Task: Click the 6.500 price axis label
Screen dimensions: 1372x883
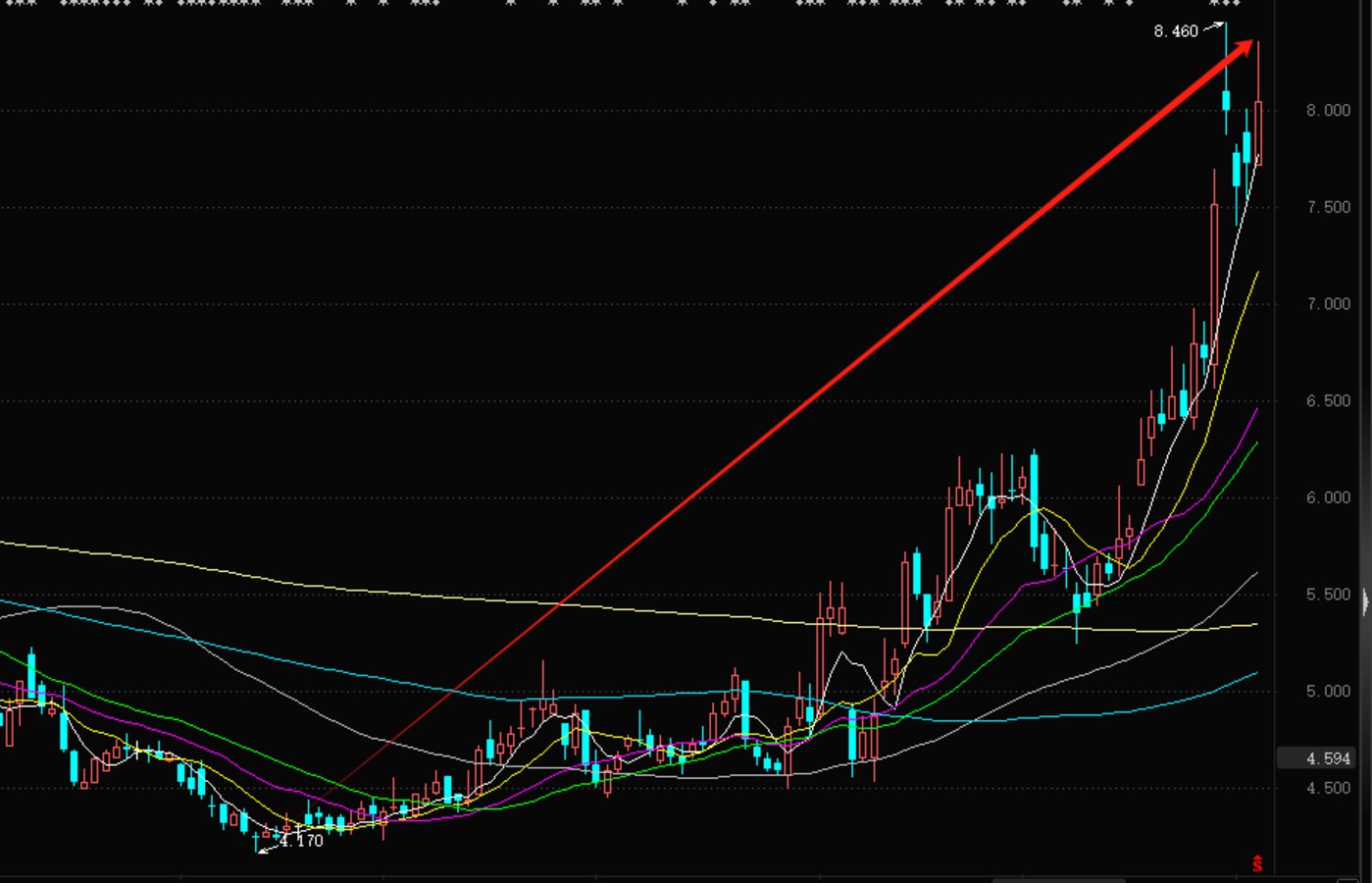Action: coord(1328,401)
